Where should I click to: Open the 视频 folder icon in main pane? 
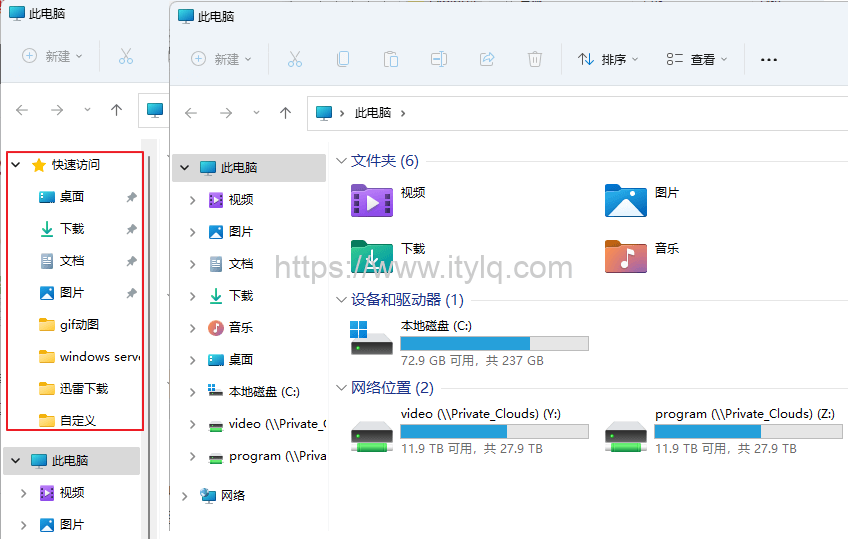pos(372,200)
